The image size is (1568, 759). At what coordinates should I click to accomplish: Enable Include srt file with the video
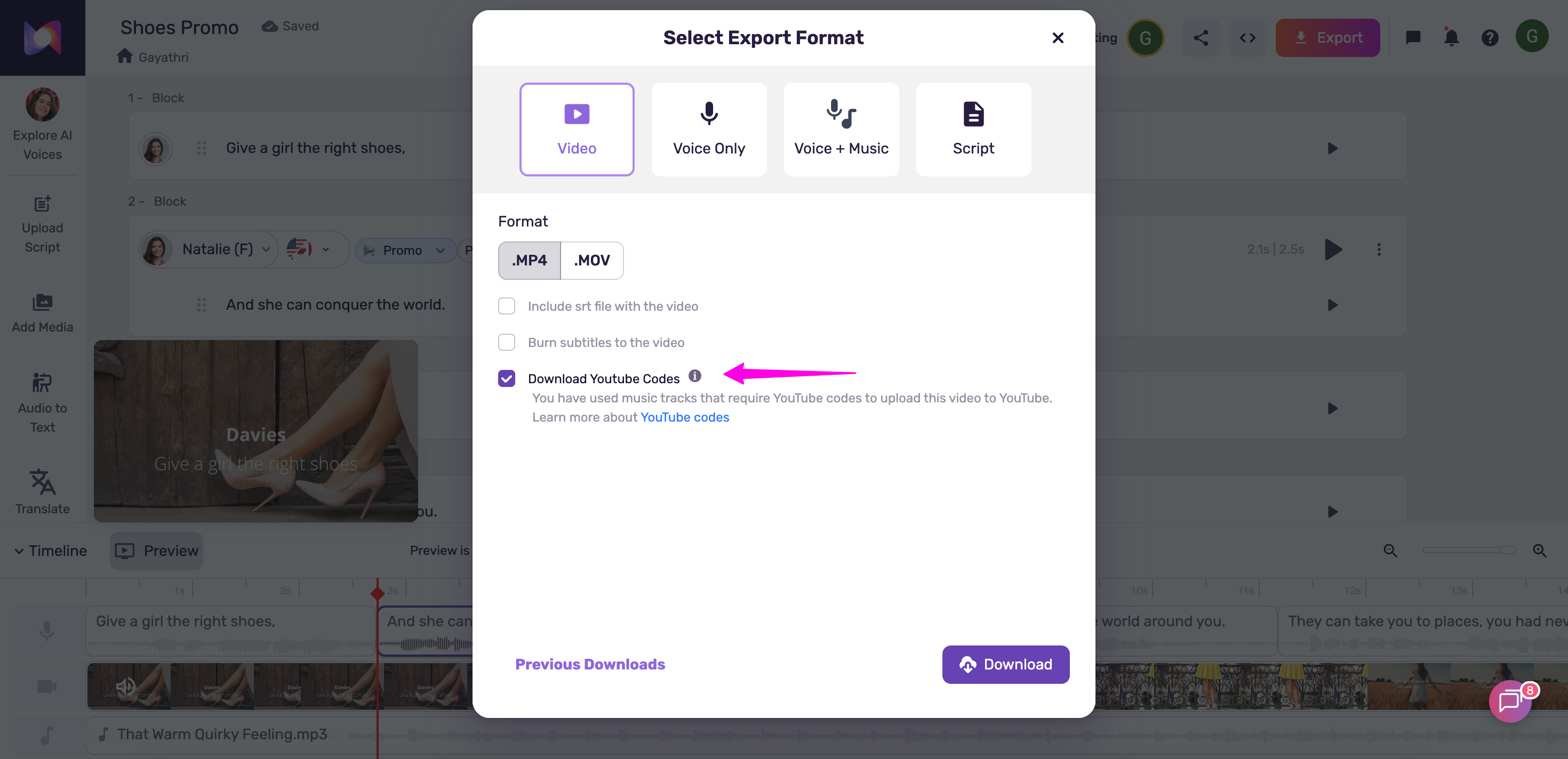[x=507, y=306]
